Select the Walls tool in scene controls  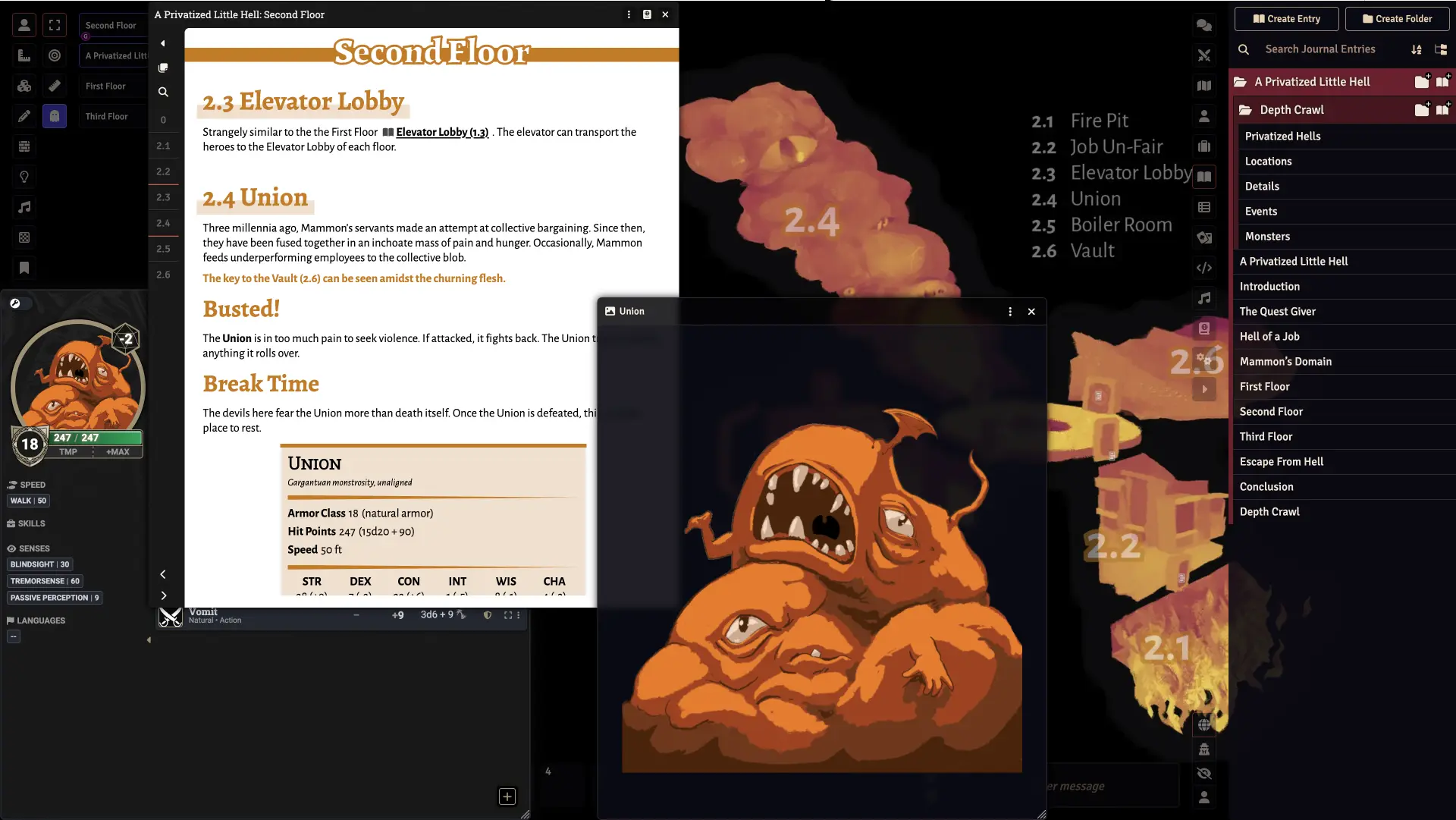pos(24,146)
